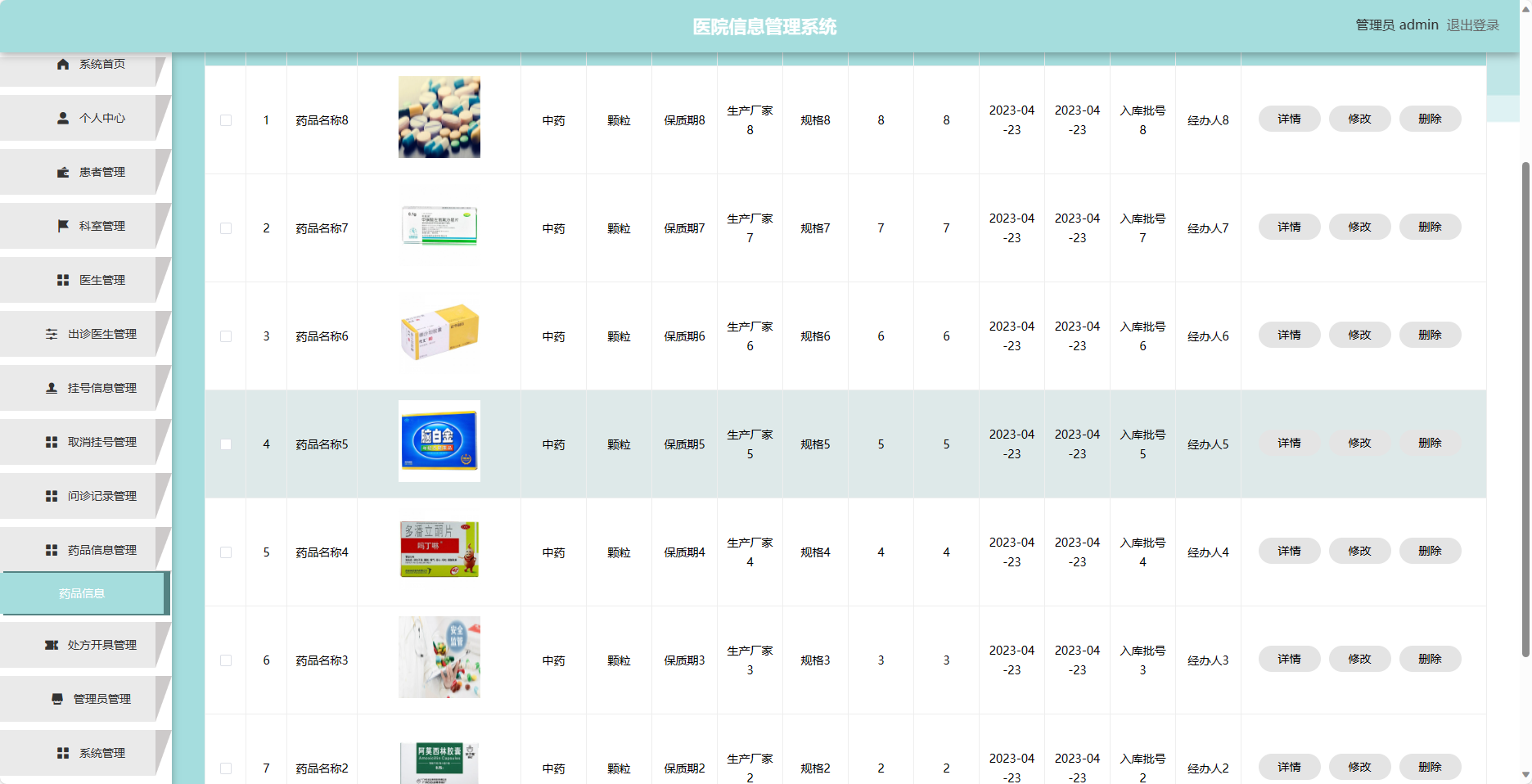Viewport: 1532px width, 784px height.
Task: Click 详情 for 药品名称6
Action: pos(1289,335)
